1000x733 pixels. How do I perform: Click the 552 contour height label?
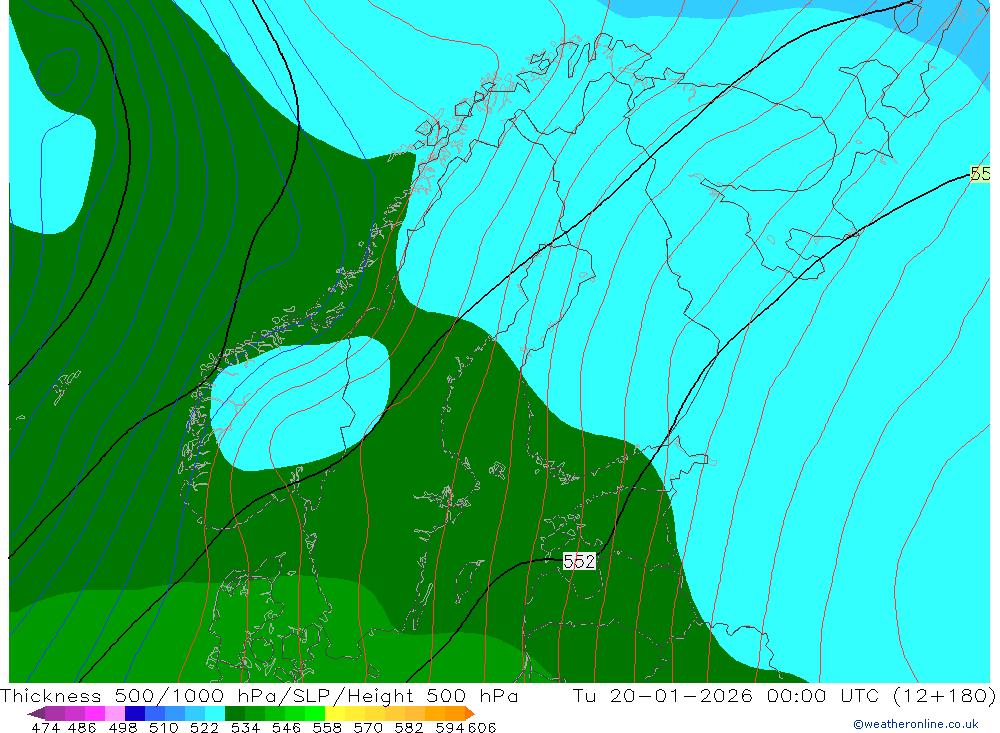tap(579, 561)
